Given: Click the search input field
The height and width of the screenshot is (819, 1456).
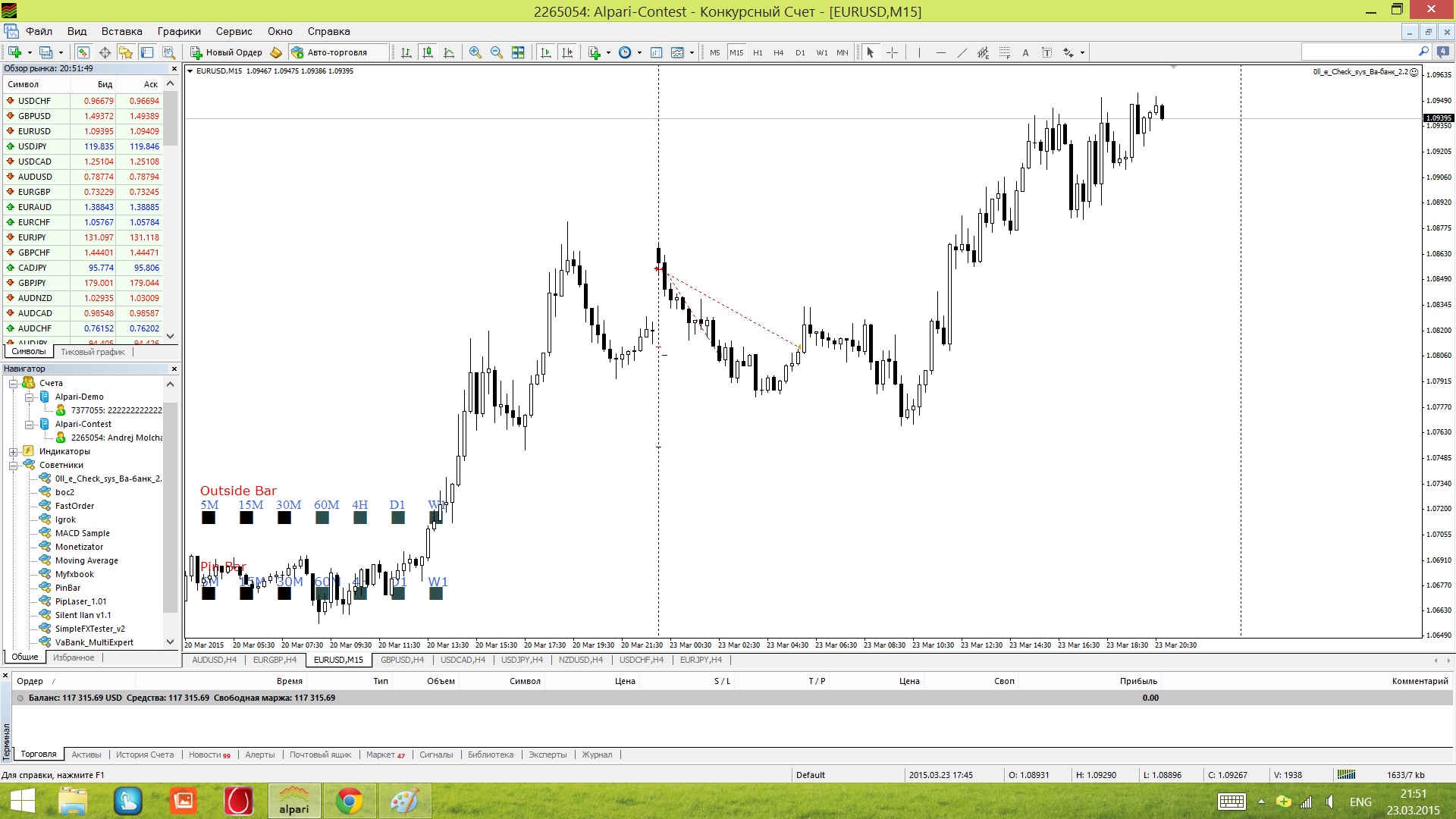Looking at the screenshot, I should [1359, 52].
